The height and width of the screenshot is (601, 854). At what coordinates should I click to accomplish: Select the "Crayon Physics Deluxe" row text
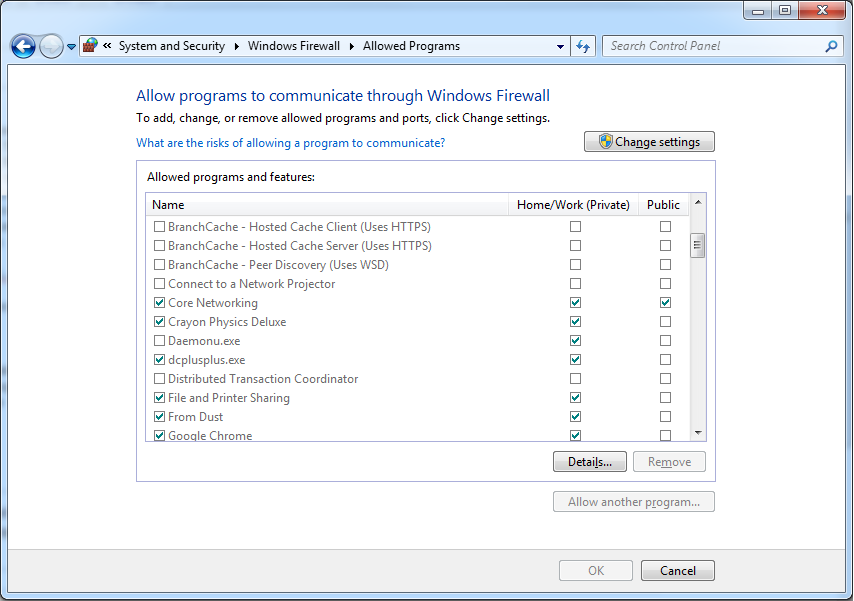(227, 321)
